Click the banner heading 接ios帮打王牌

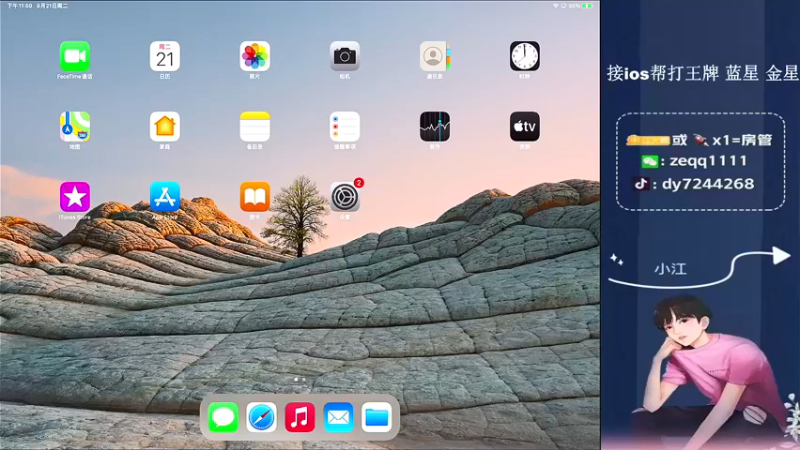pos(663,73)
